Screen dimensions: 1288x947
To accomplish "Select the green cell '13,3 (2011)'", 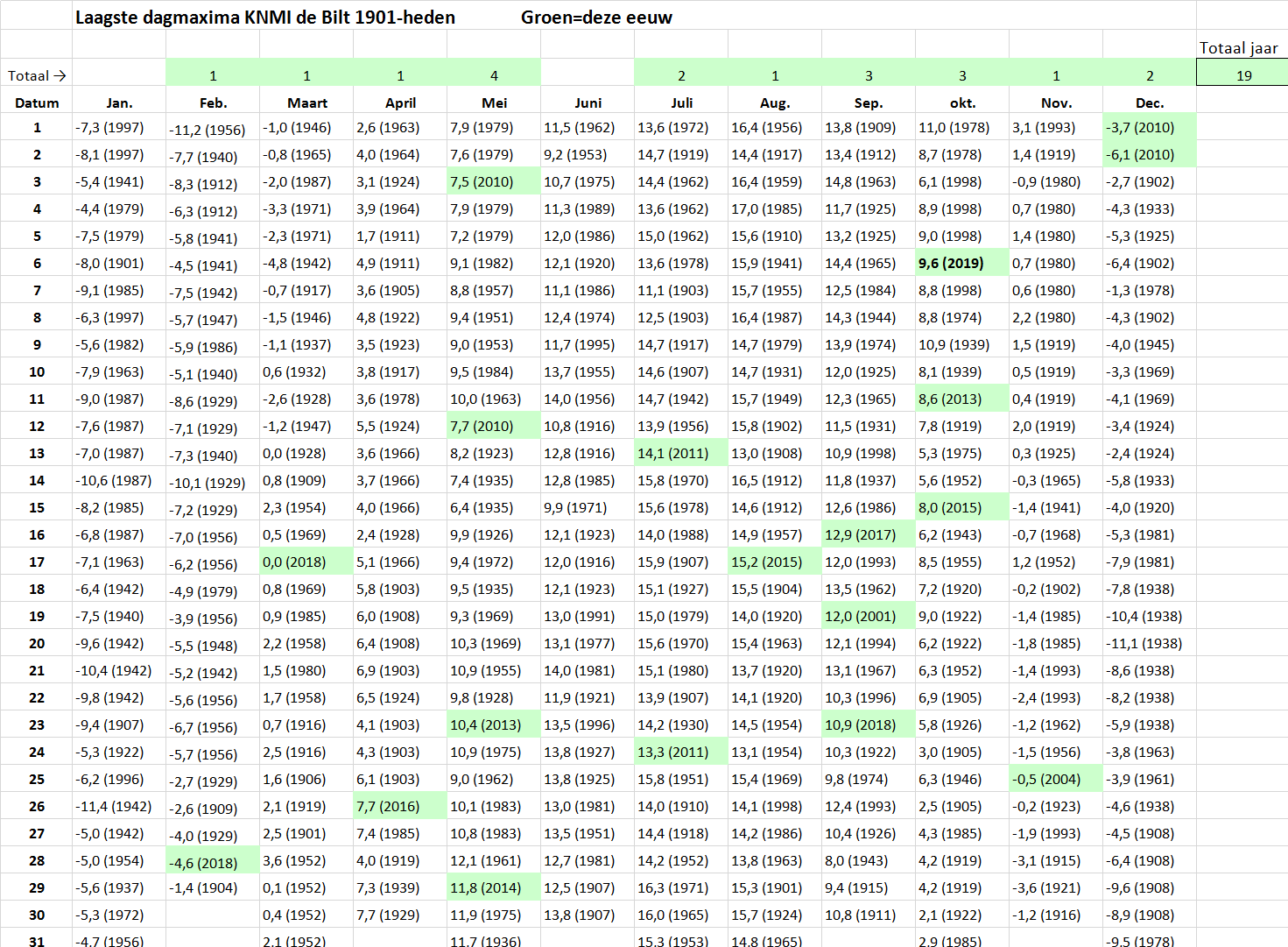I will tap(681, 752).
